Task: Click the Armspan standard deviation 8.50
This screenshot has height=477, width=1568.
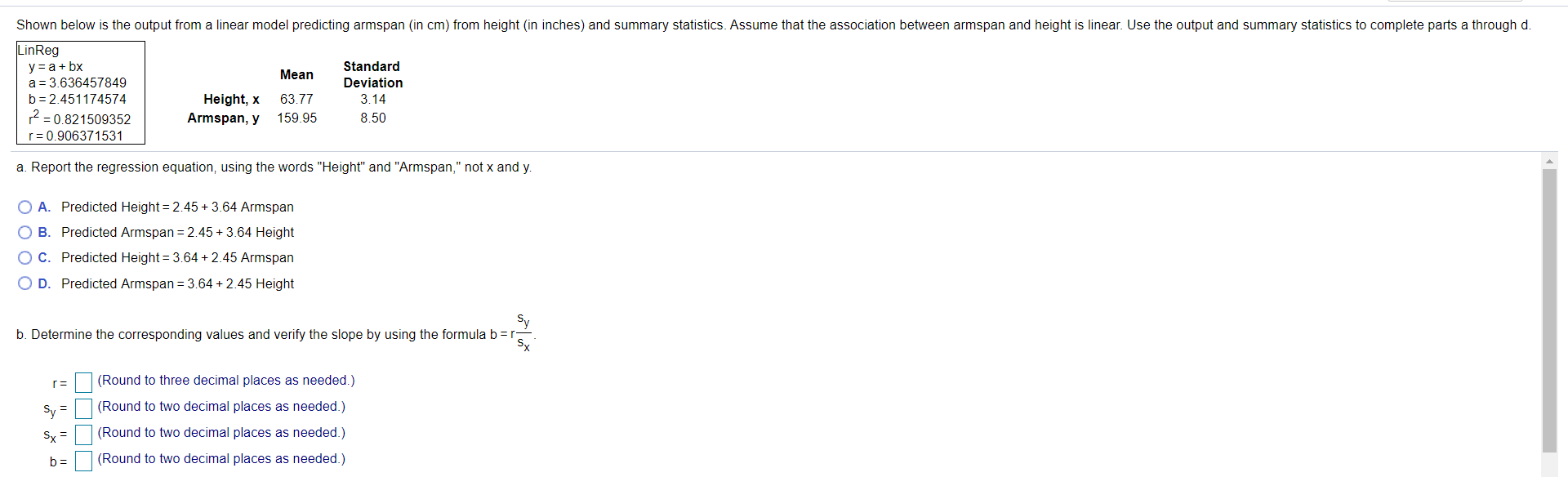Action: click(x=373, y=118)
